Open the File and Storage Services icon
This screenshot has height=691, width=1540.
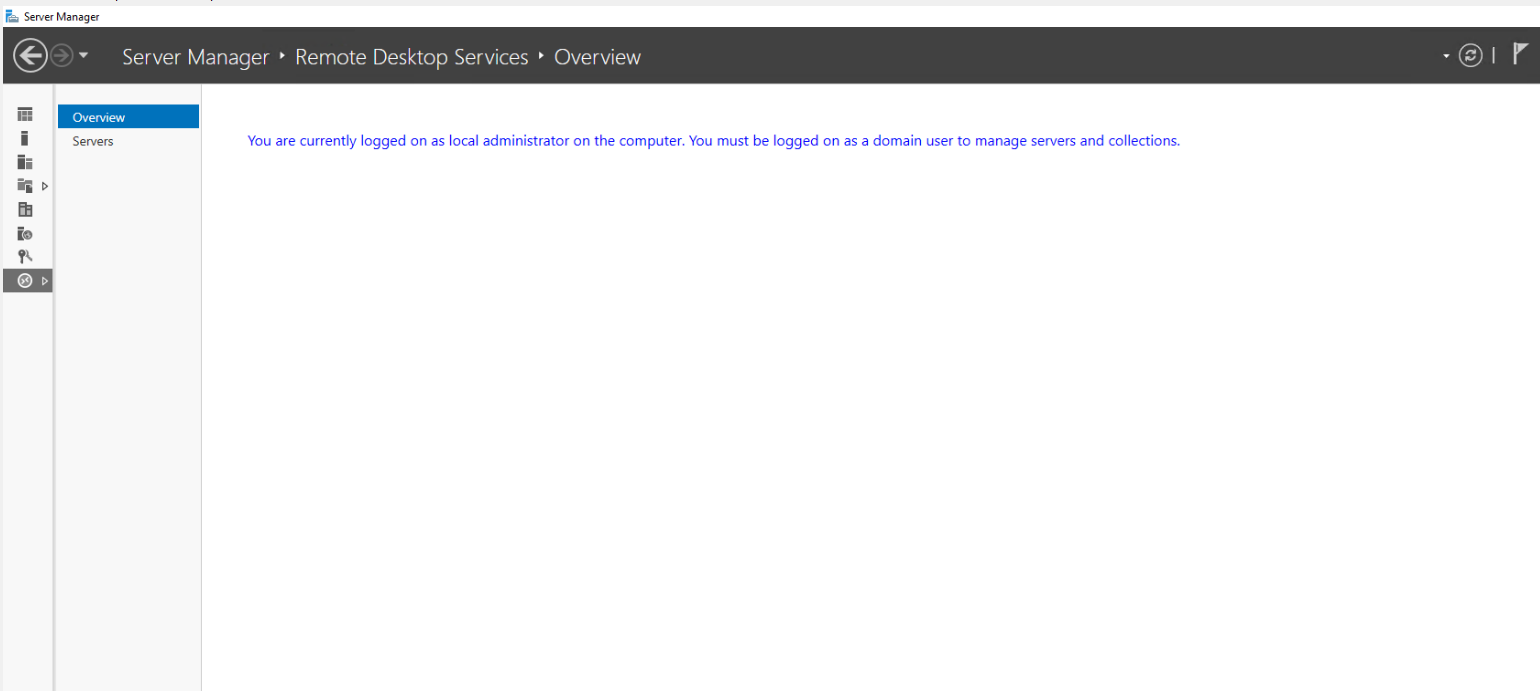click(x=24, y=185)
